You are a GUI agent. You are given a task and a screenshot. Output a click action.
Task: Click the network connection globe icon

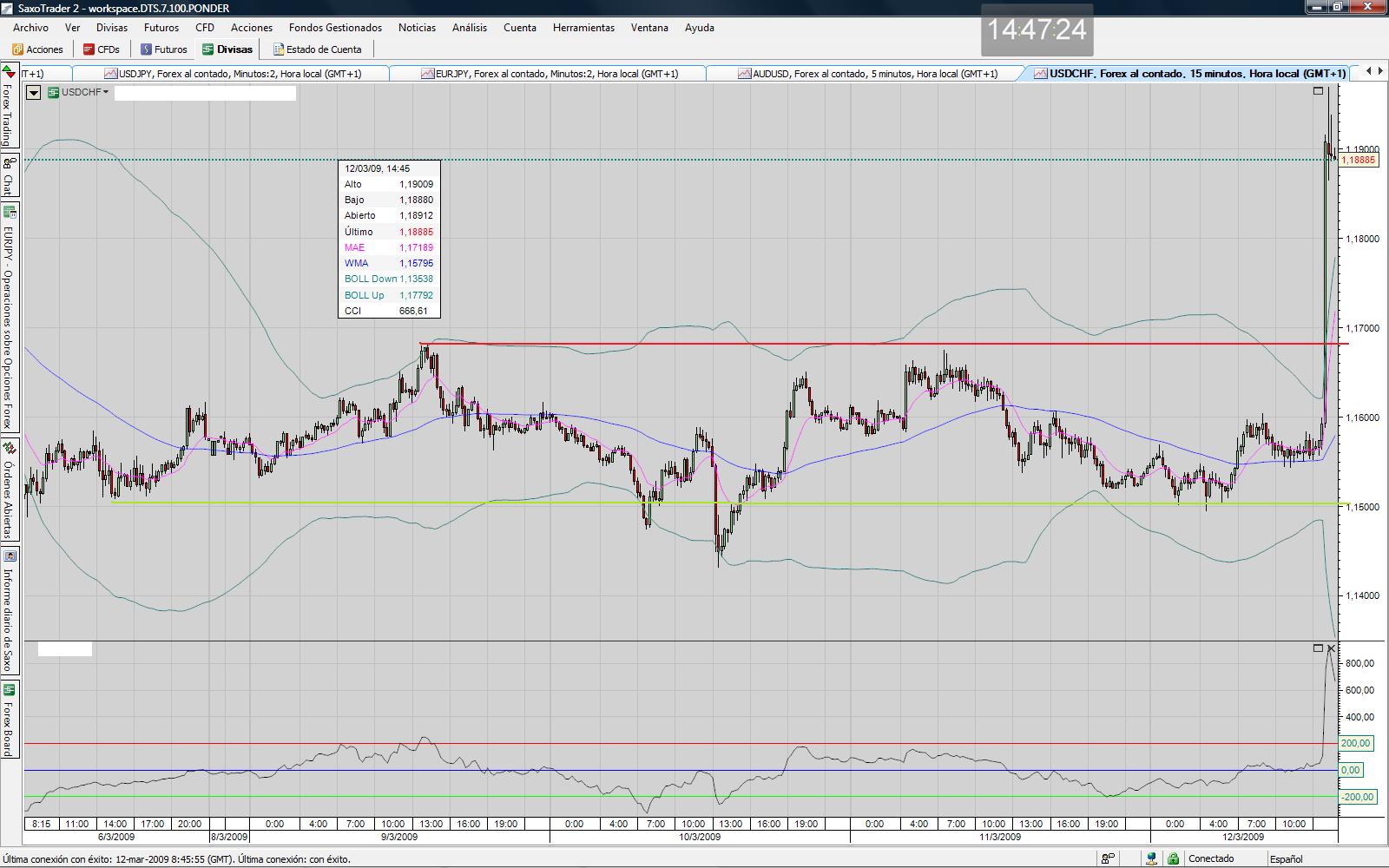coord(1152,858)
